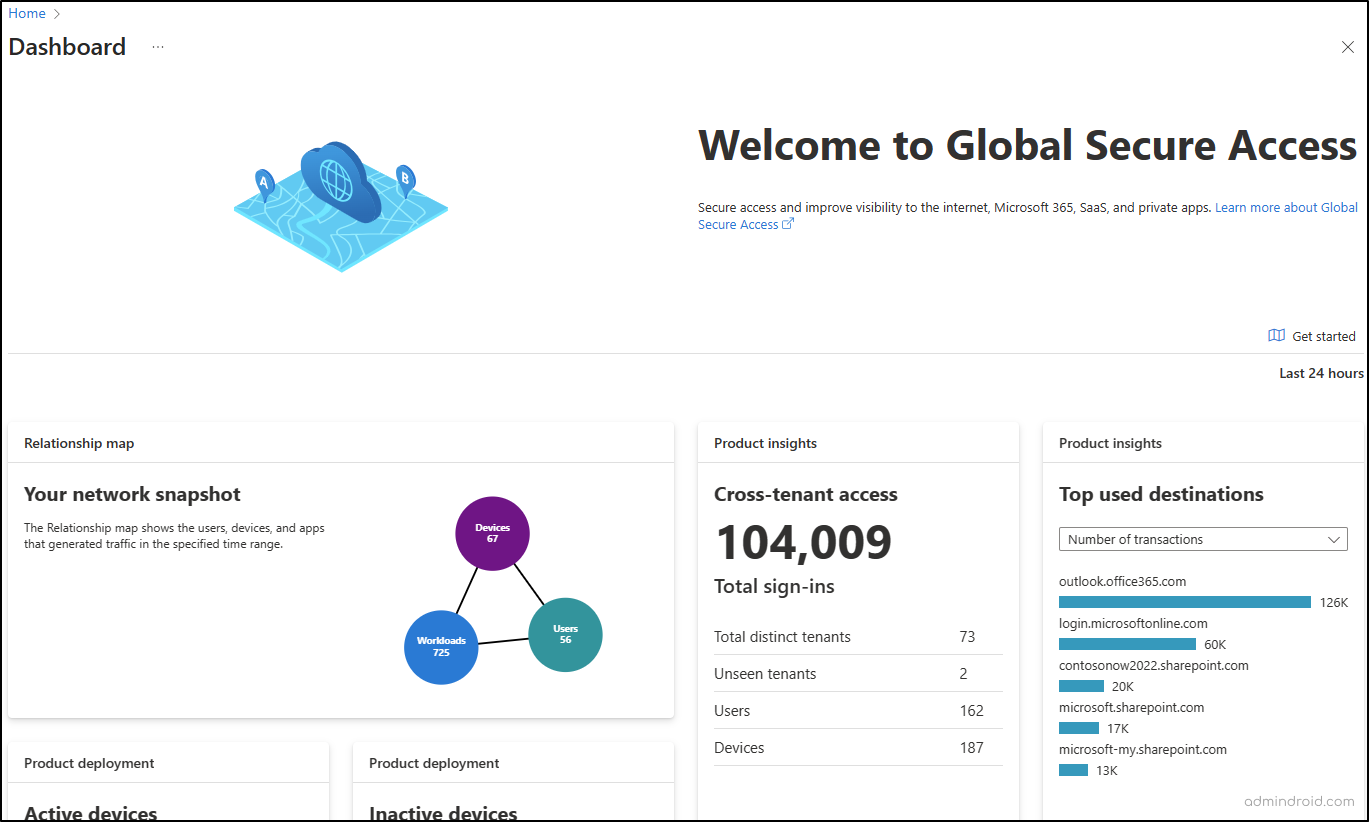Viewport: 1369px width, 822px height.
Task: Click the Get started book icon
Action: tap(1276, 335)
